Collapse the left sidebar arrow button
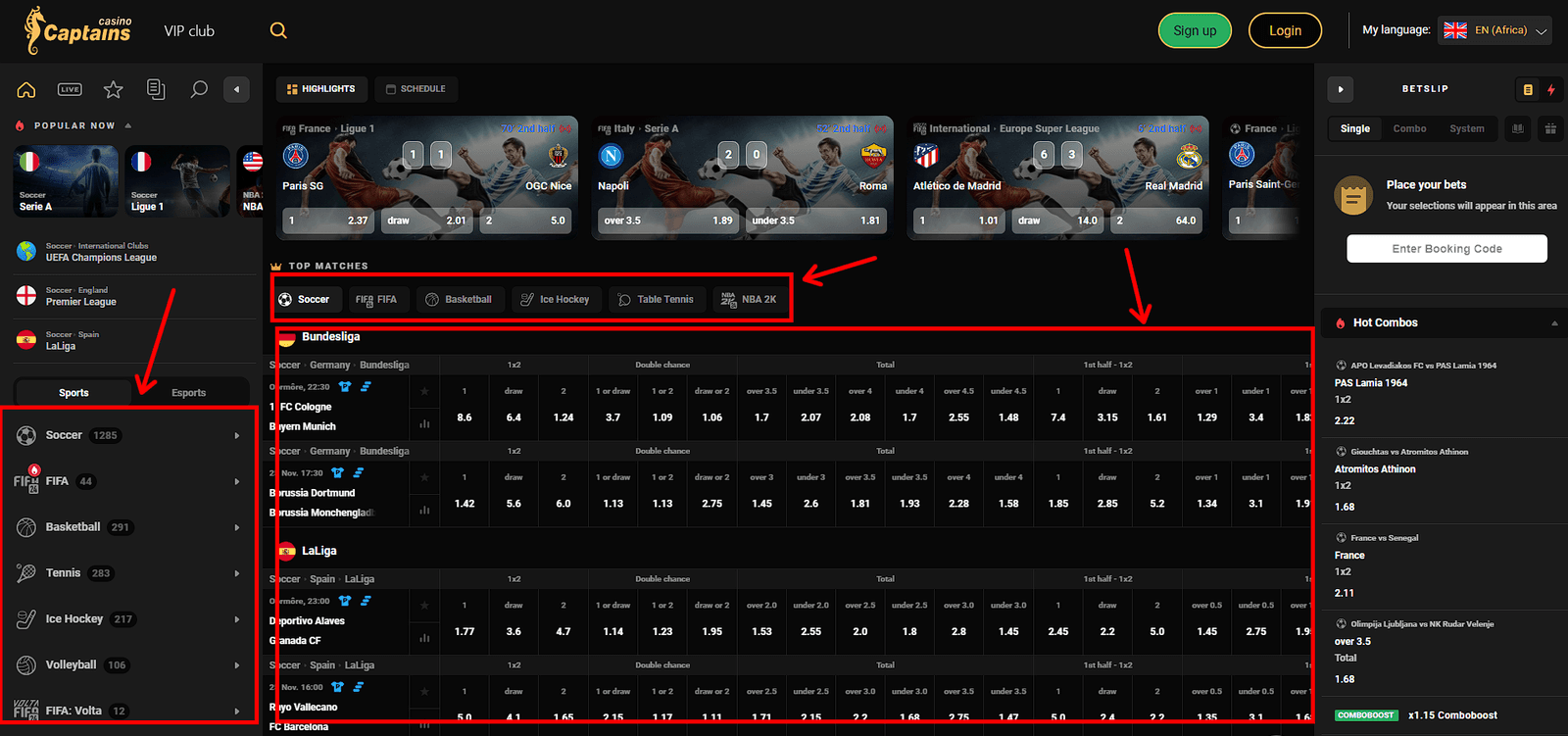This screenshot has width=1568, height=736. click(236, 89)
